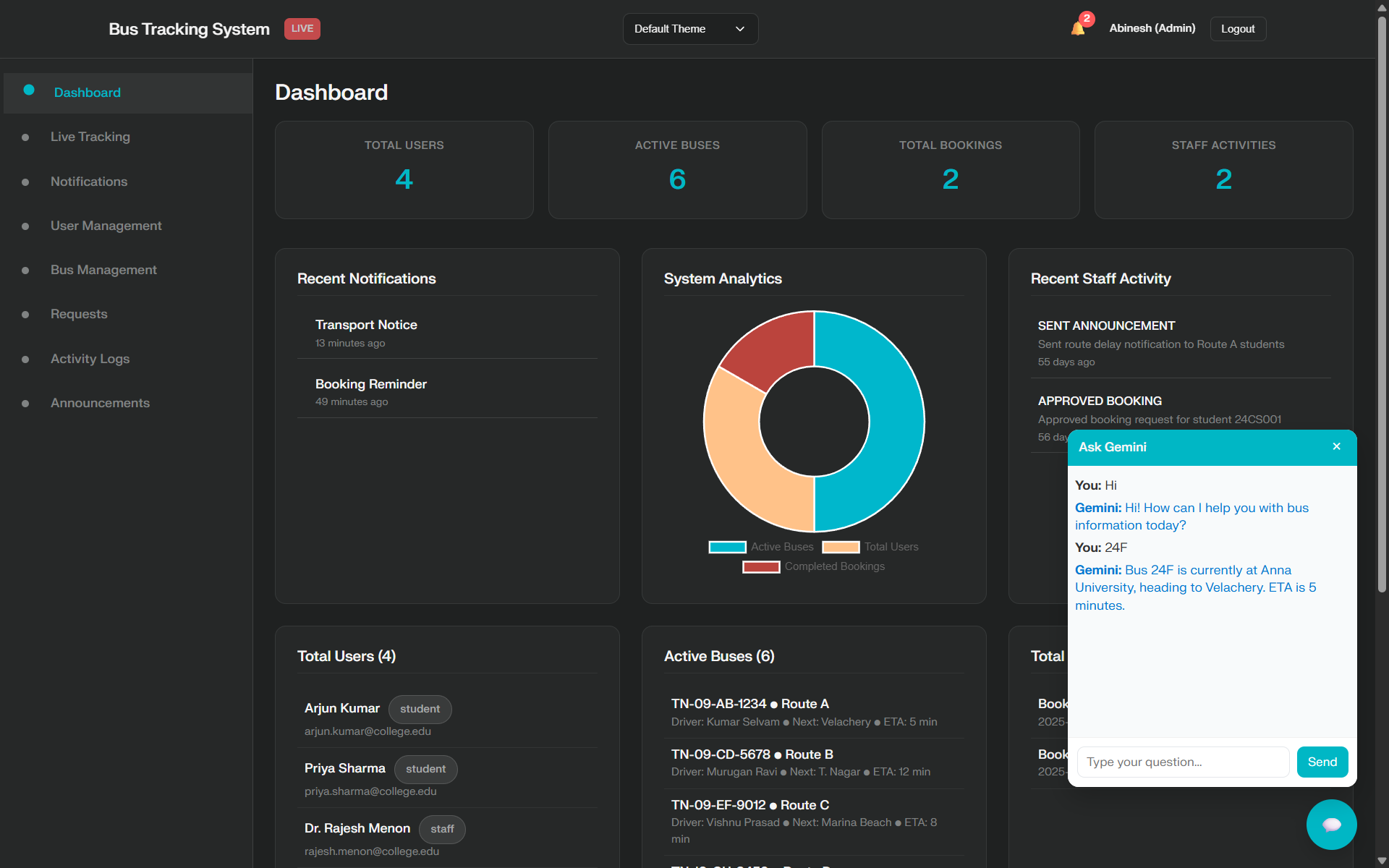Open Live Tracking in sidebar
The width and height of the screenshot is (1389, 868).
[x=90, y=137]
